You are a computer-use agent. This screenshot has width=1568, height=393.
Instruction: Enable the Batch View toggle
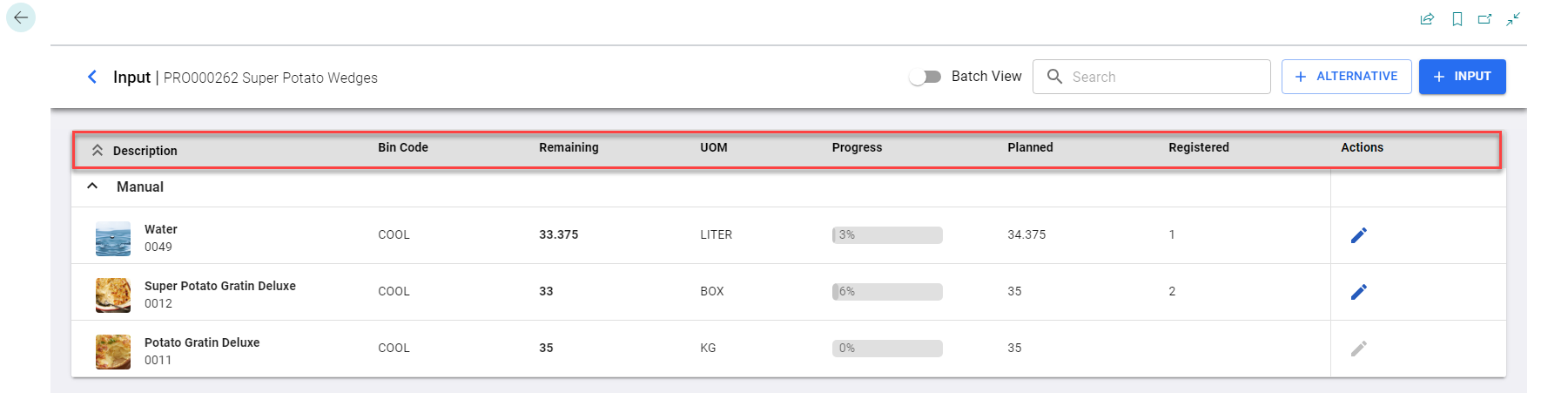925,77
